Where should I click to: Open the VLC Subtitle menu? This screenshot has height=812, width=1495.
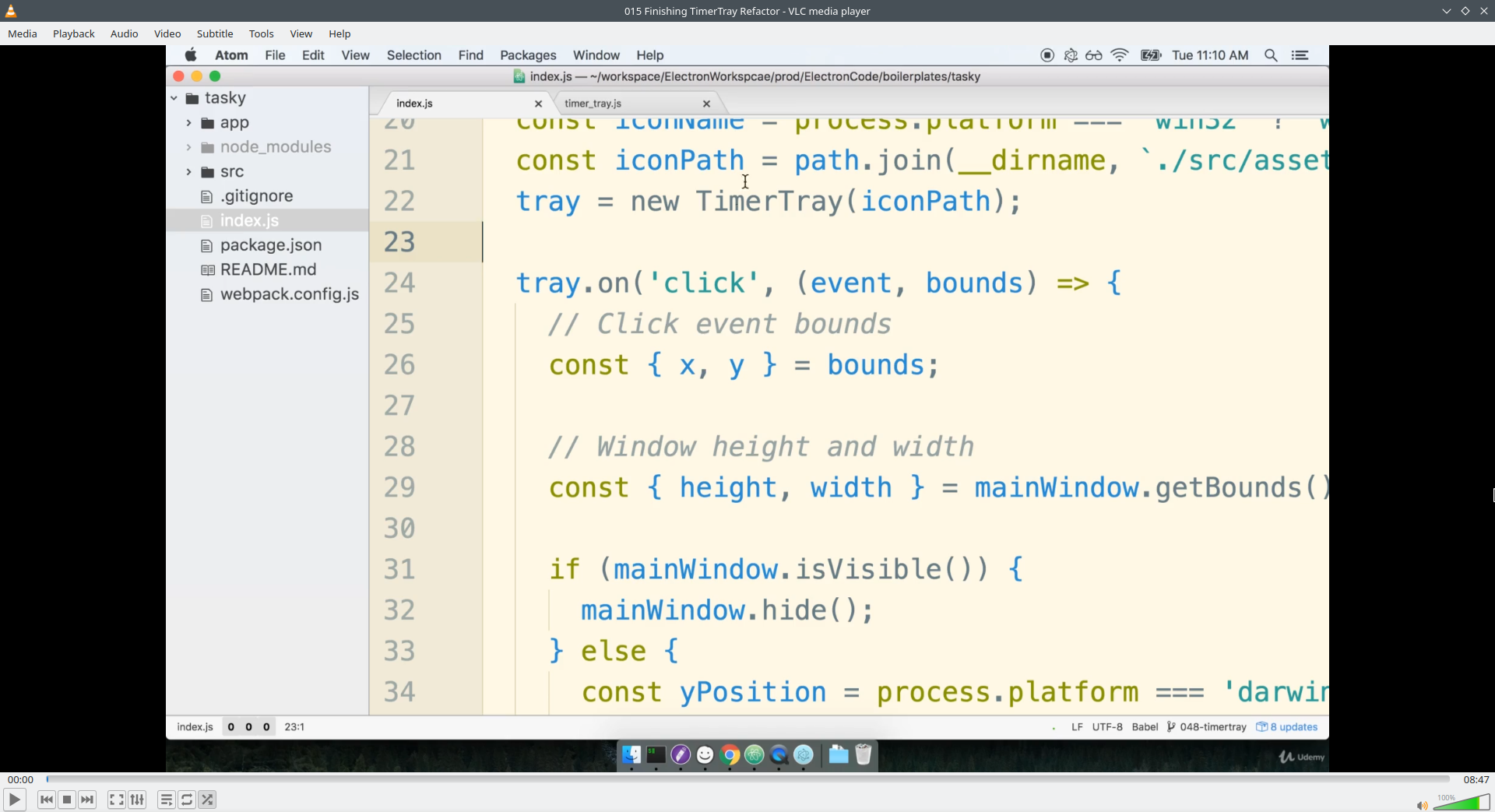pyautogui.click(x=215, y=33)
